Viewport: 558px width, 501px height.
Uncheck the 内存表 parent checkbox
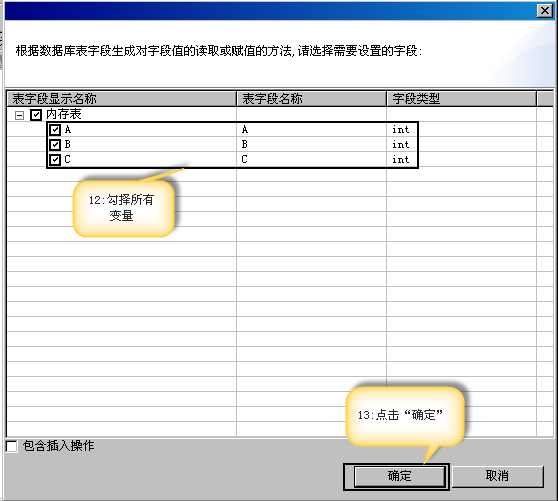coord(36,115)
